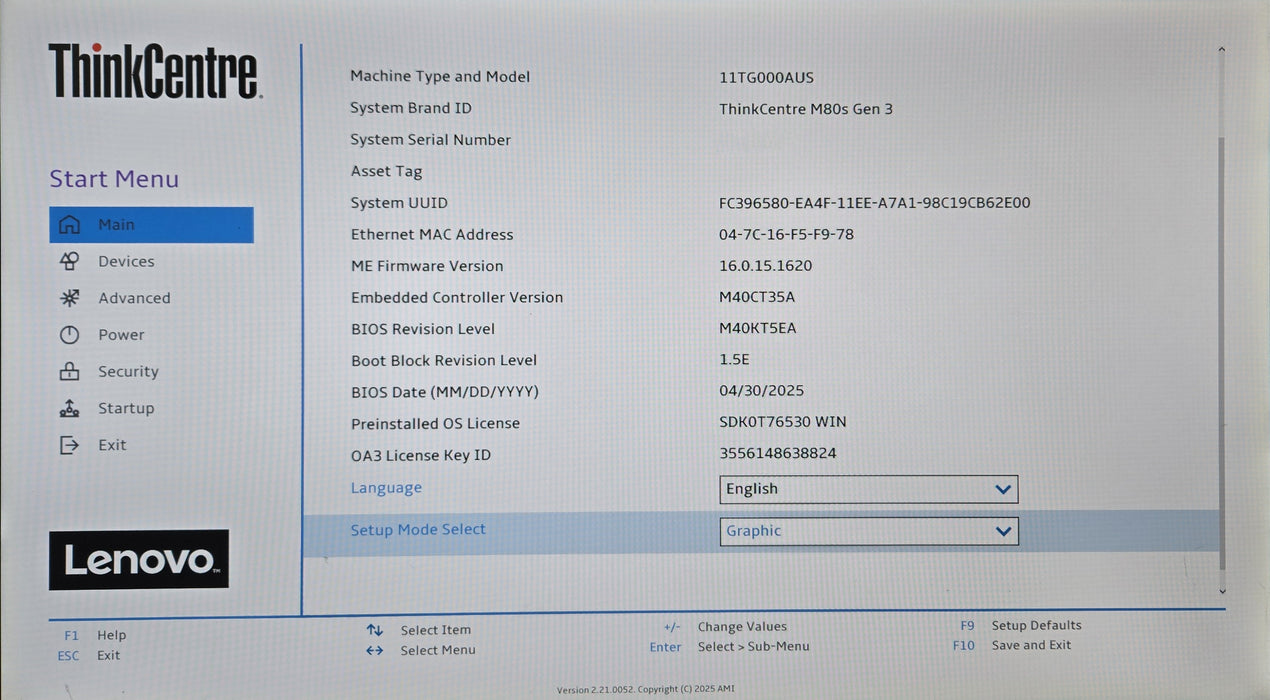Click ThinkCentre M80s Gen 3 brand value
Viewport: 1270px width, 700px height.
(x=806, y=109)
